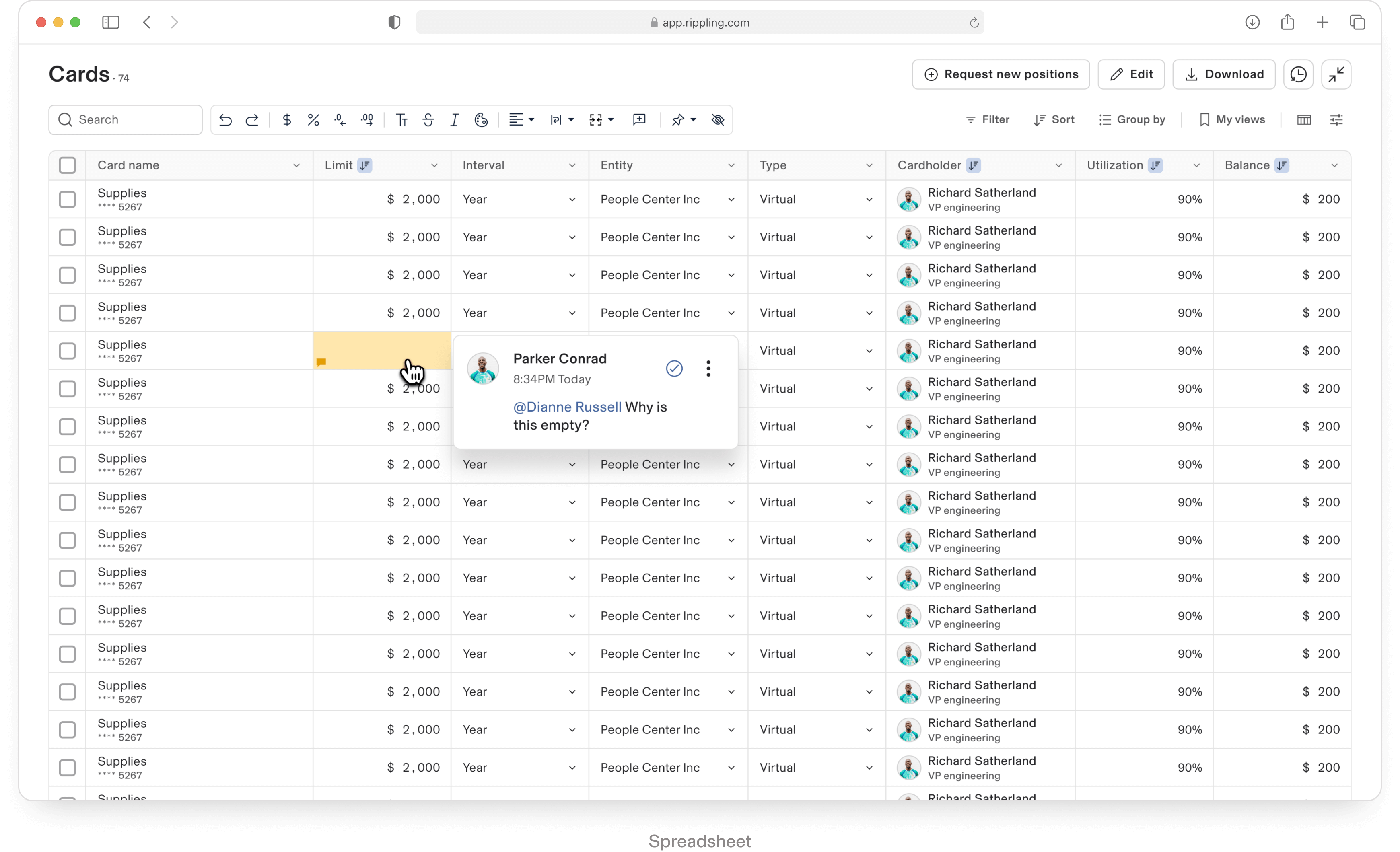Click Parker Conrad's avatar in comment
The width and height of the screenshot is (1400, 852).
click(483, 368)
